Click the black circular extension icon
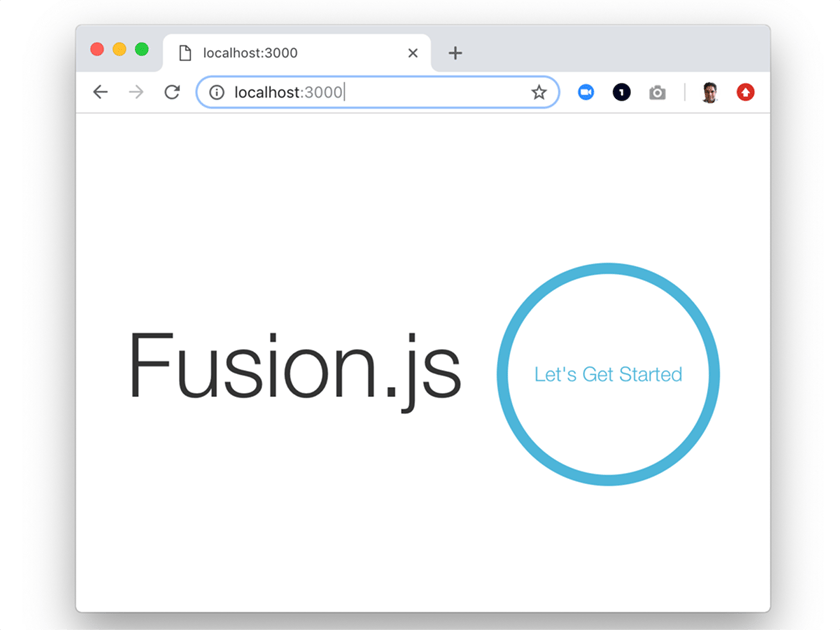 621,92
